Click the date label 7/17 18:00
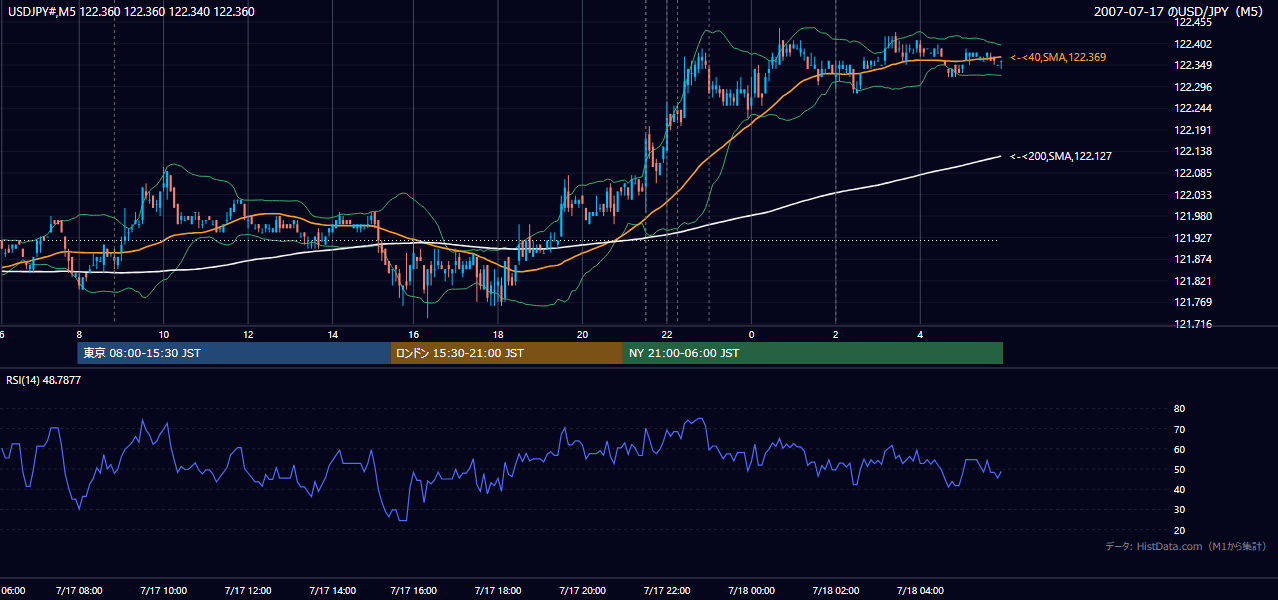The width and height of the screenshot is (1278, 600). point(498,590)
